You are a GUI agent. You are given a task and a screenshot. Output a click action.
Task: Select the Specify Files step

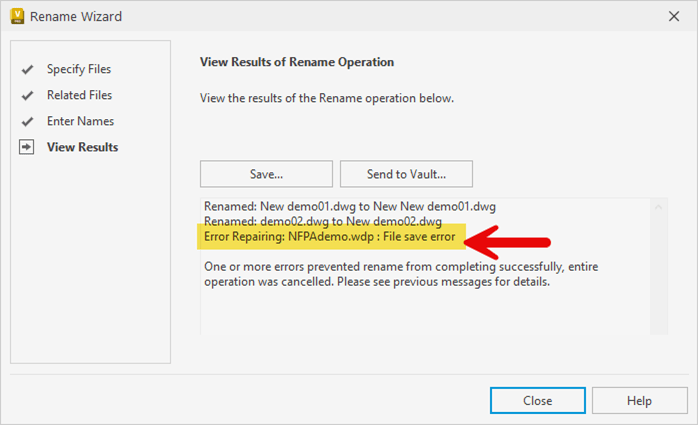(x=79, y=69)
